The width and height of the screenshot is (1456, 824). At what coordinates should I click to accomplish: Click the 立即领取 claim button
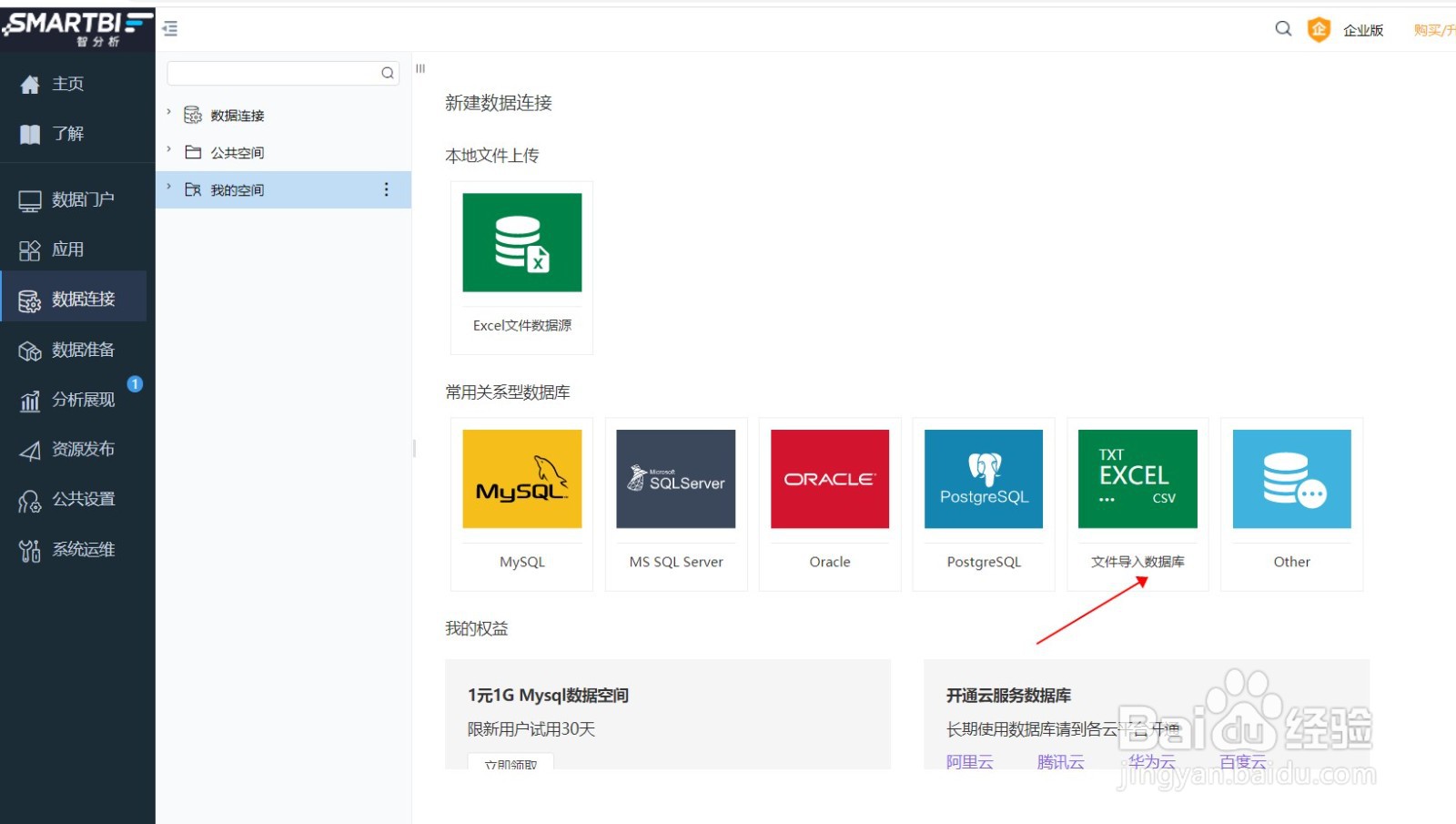coord(511,763)
